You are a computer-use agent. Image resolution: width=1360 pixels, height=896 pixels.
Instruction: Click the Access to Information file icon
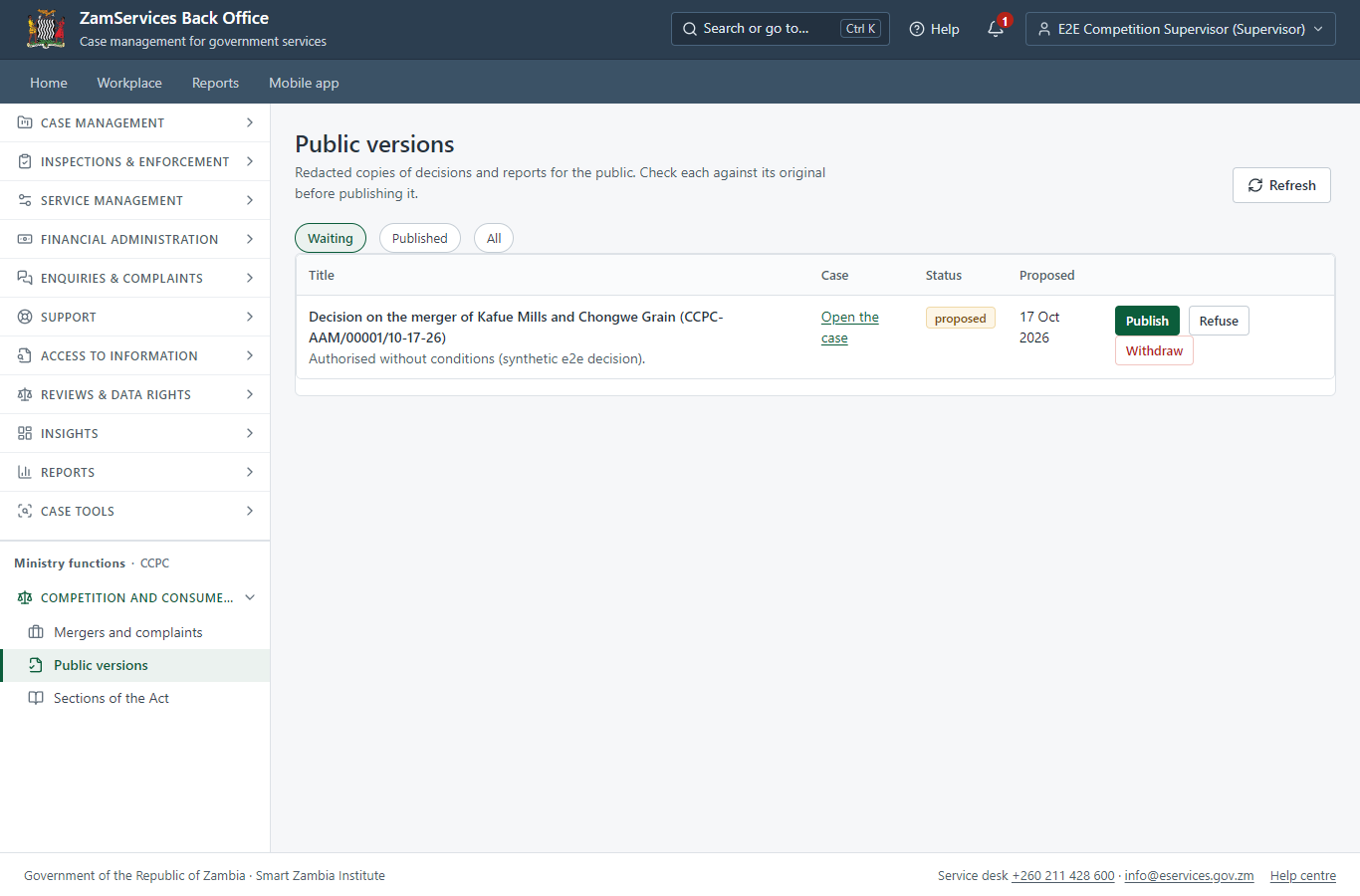[x=25, y=355]
